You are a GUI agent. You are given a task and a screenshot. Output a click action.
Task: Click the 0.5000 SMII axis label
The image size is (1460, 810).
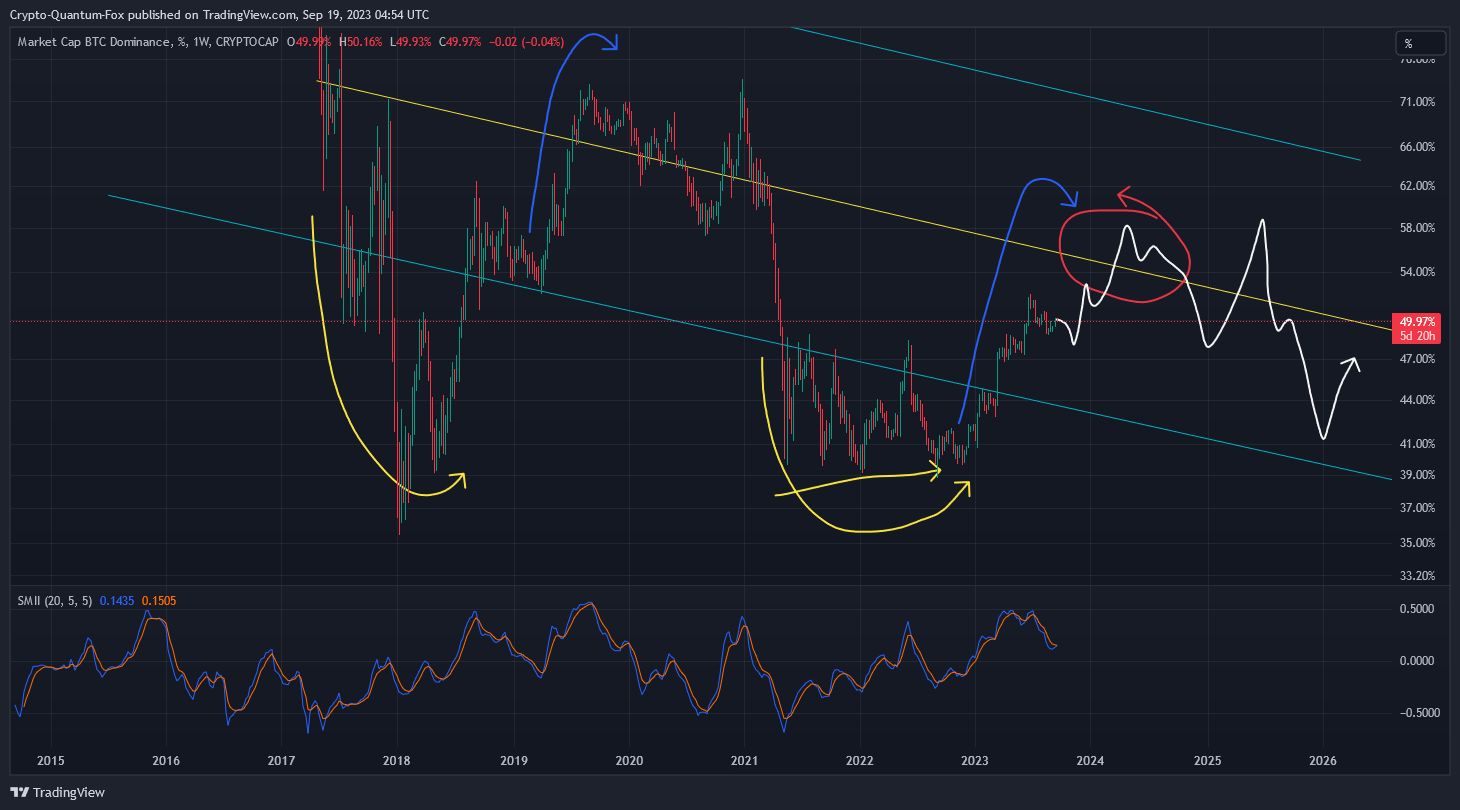point(1418,609)
